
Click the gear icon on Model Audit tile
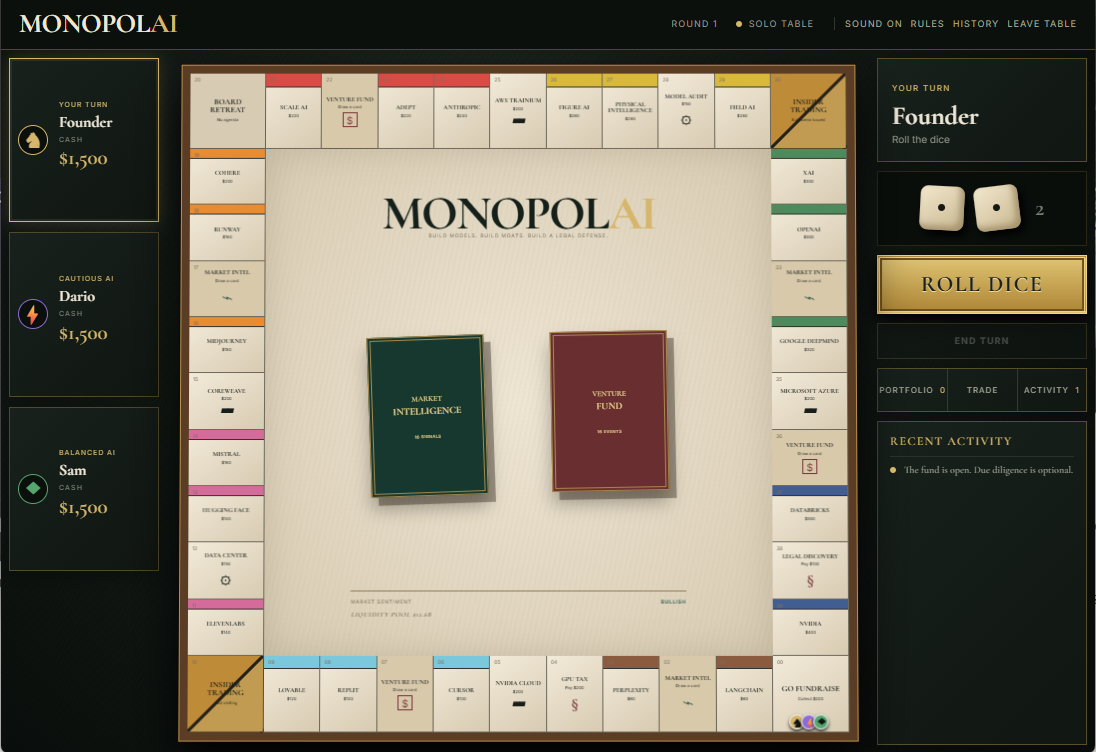tap(686, 120)
